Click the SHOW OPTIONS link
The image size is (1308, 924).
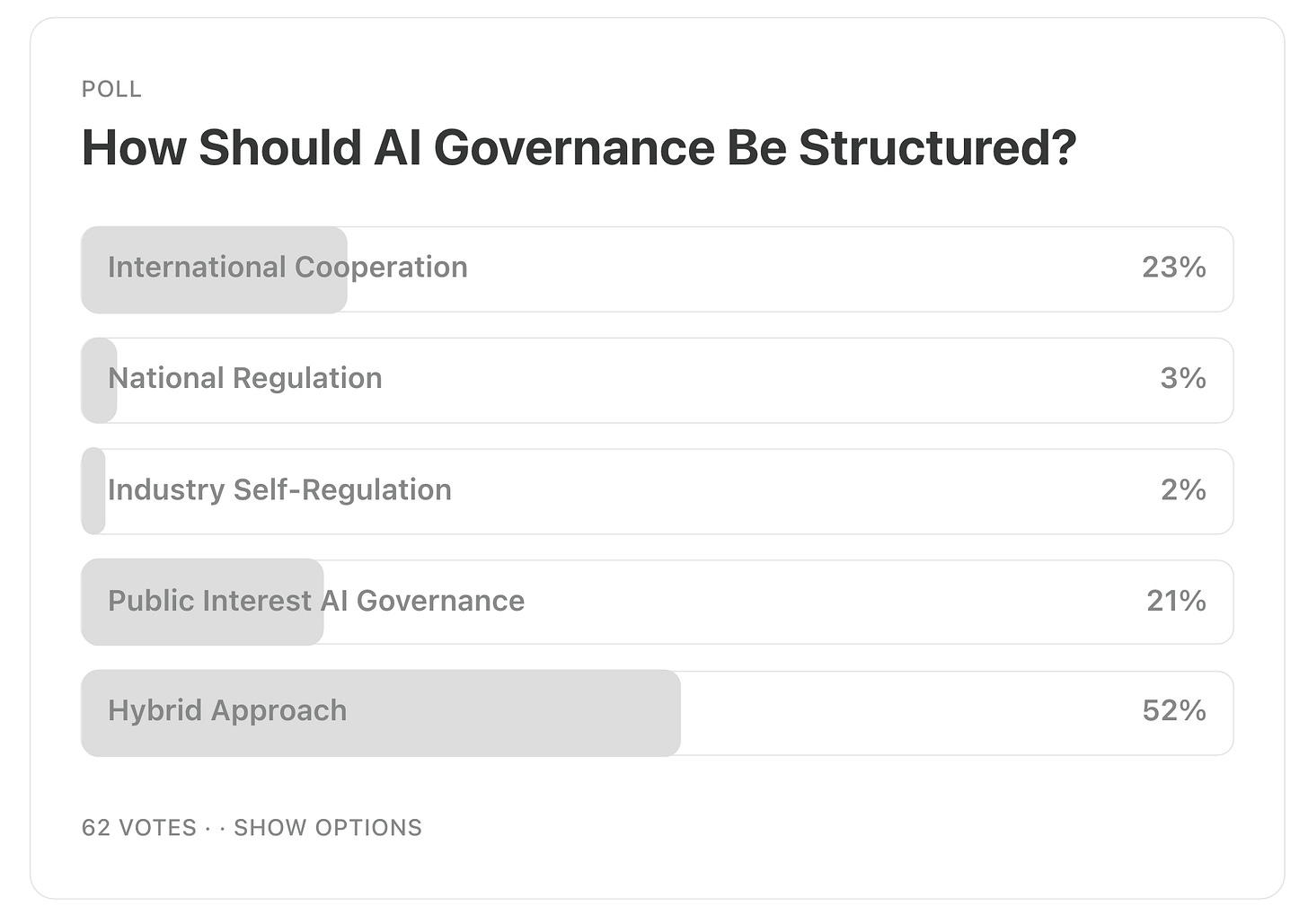pos(328,827)
